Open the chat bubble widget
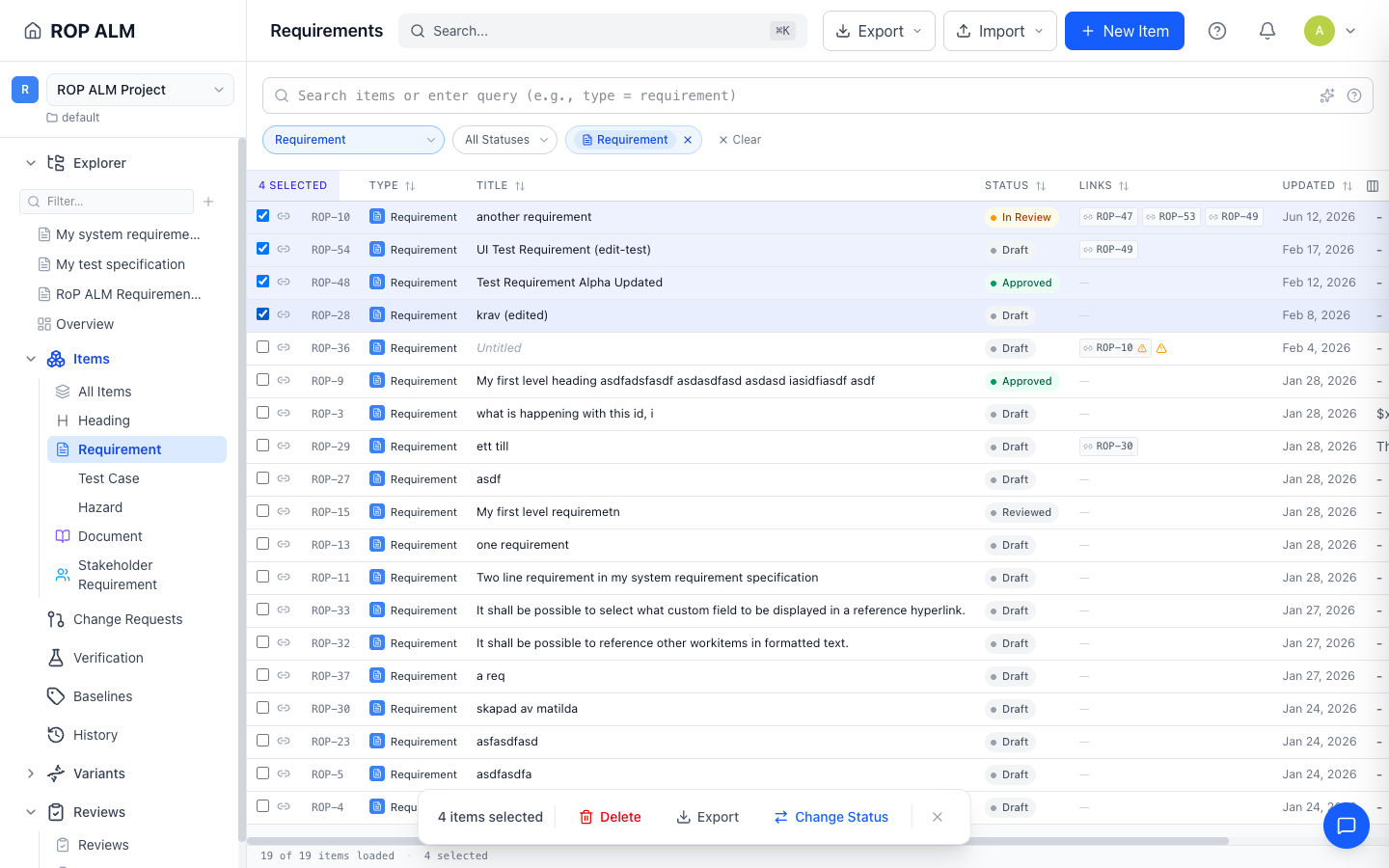 pos(1347,826)
